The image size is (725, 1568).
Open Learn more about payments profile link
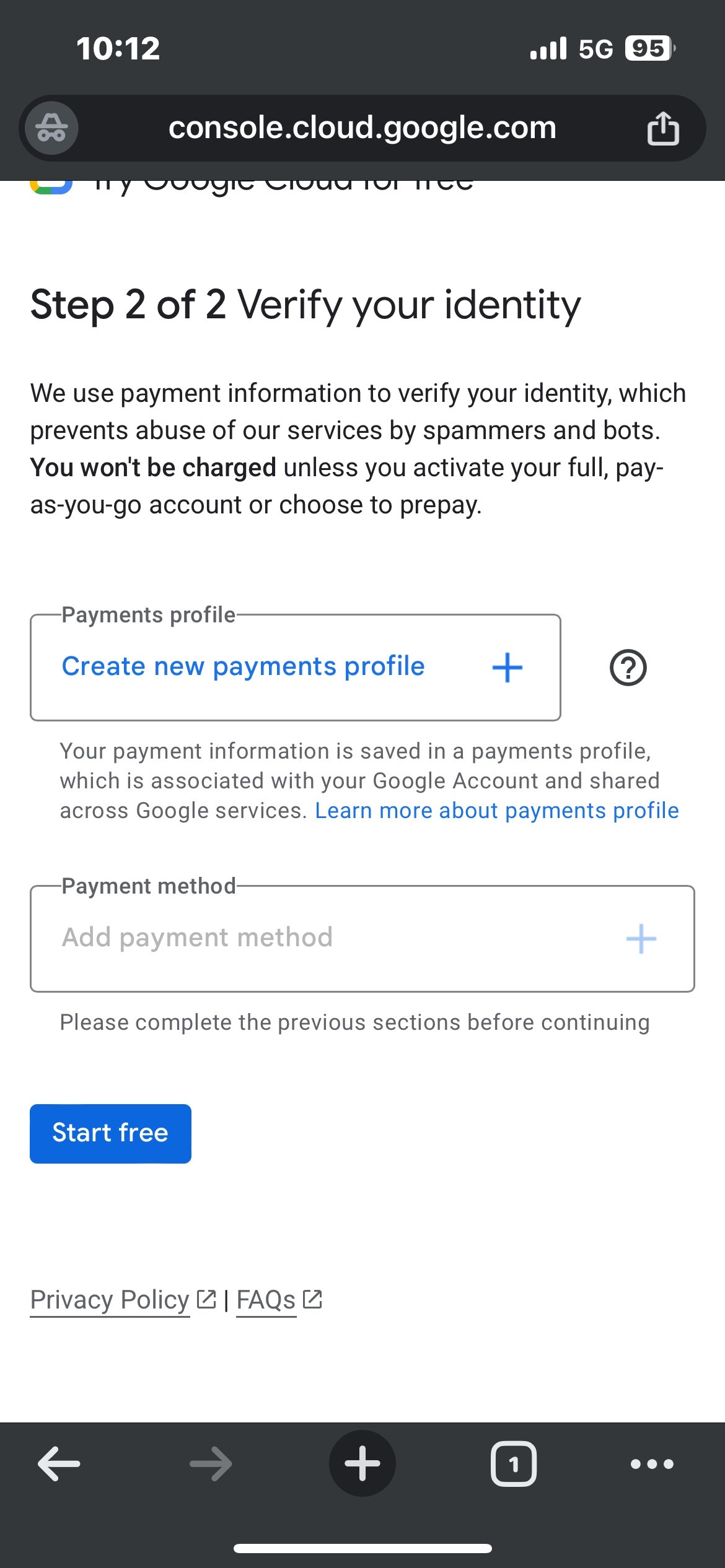pyautogui.click(x=496, y=811)
